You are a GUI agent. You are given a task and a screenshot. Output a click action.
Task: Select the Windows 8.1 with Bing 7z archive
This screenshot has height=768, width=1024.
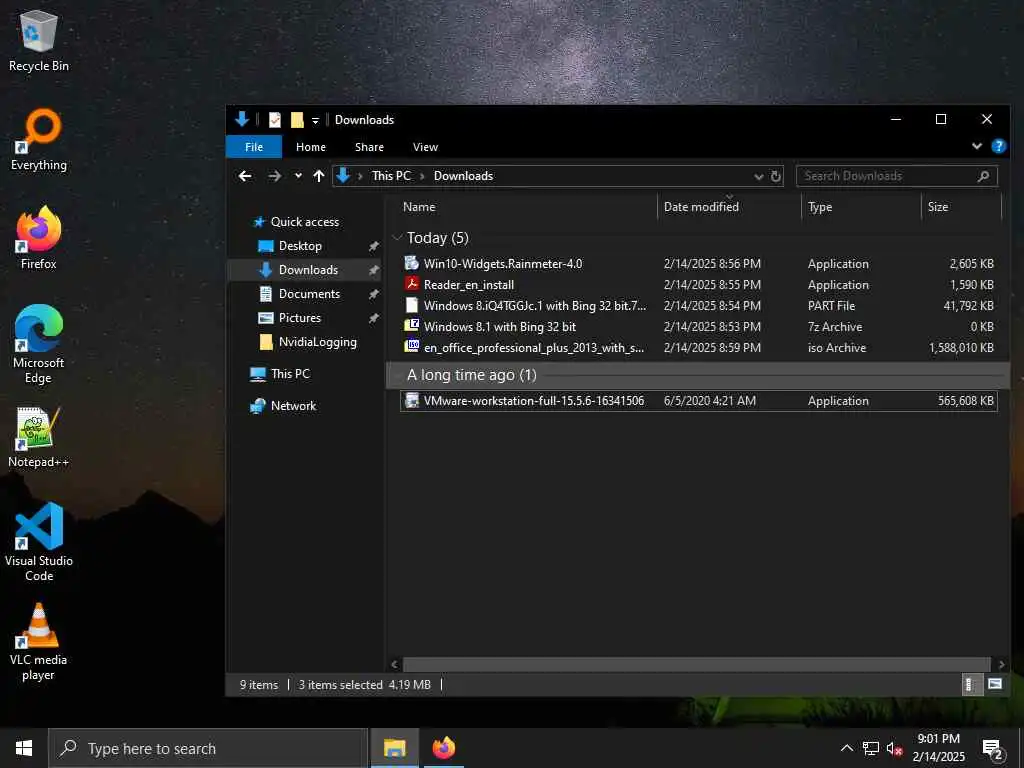tap(697, 327)
